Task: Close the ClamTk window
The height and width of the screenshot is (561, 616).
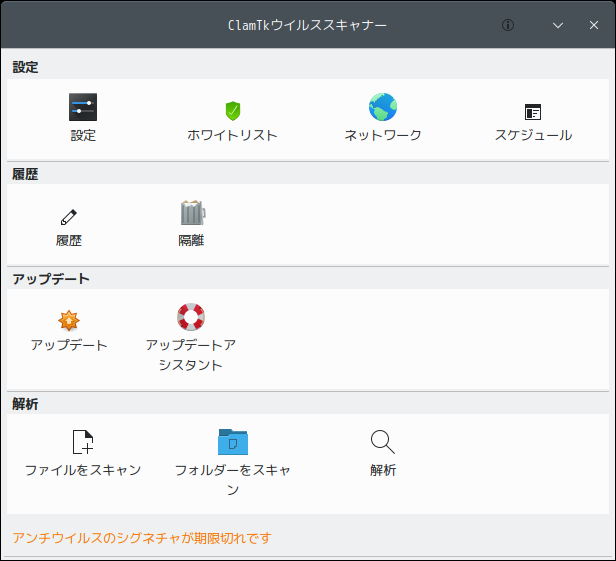Action: coord(594,25)
